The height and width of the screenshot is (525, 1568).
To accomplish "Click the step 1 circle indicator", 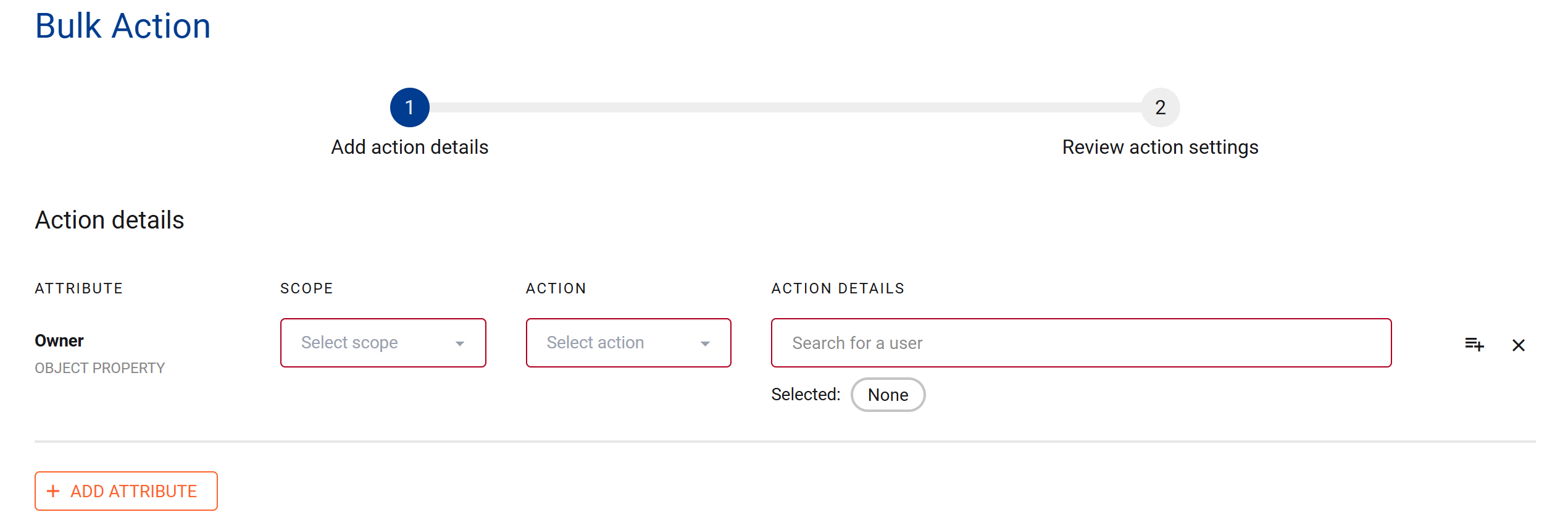I will (x=409, y=107).
